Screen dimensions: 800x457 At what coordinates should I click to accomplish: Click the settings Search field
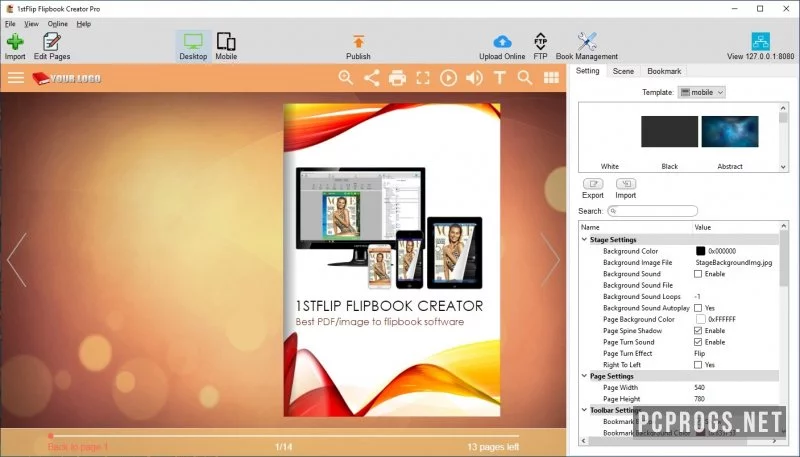653,211
